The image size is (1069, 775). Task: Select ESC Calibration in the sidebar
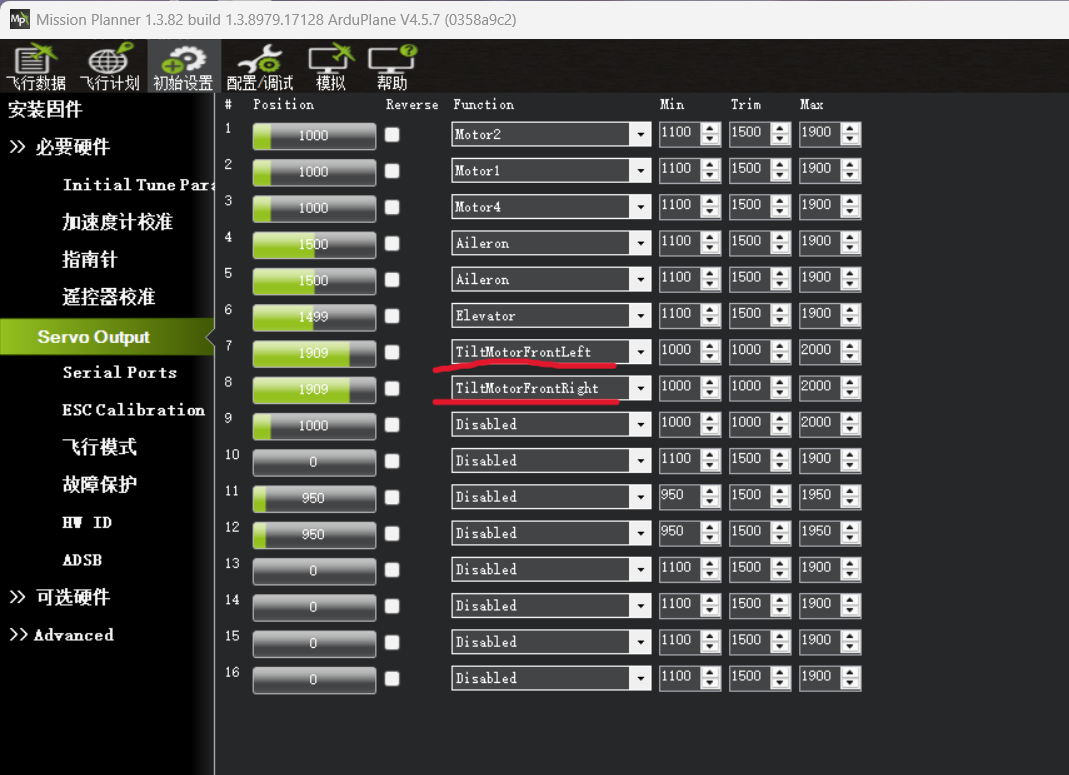[134, 410]
